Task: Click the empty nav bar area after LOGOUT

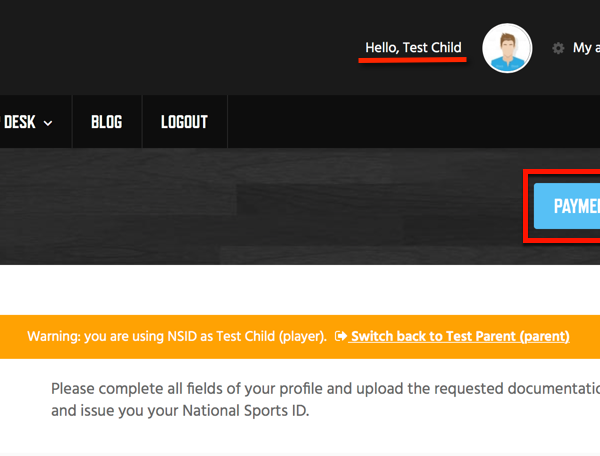Action: pyautogui.click(x=413, y=122)
